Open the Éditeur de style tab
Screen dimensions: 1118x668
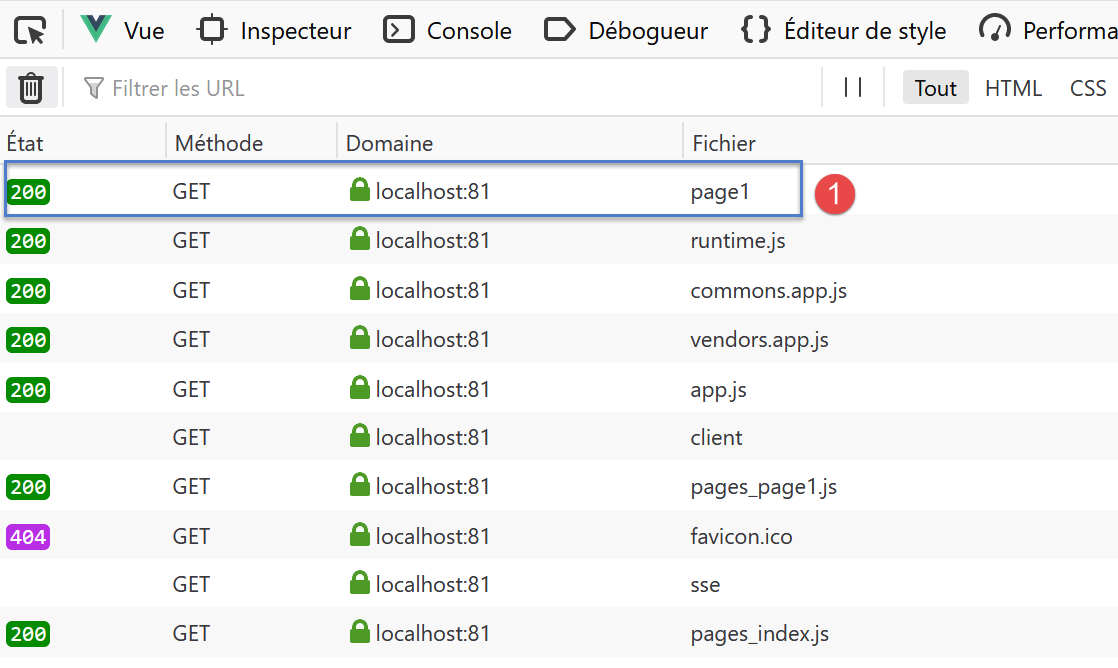pyautogui.click(x=843, y=30)
